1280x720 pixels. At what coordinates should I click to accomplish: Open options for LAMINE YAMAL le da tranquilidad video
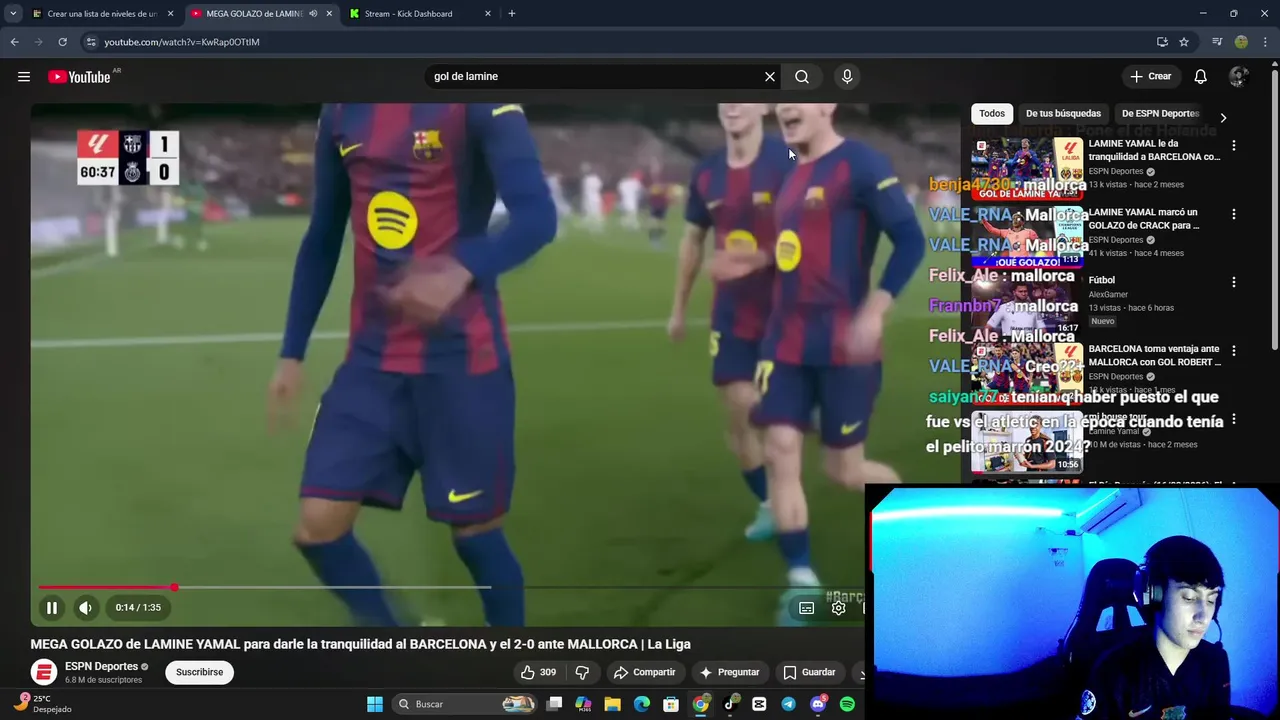click(1233, 145)
